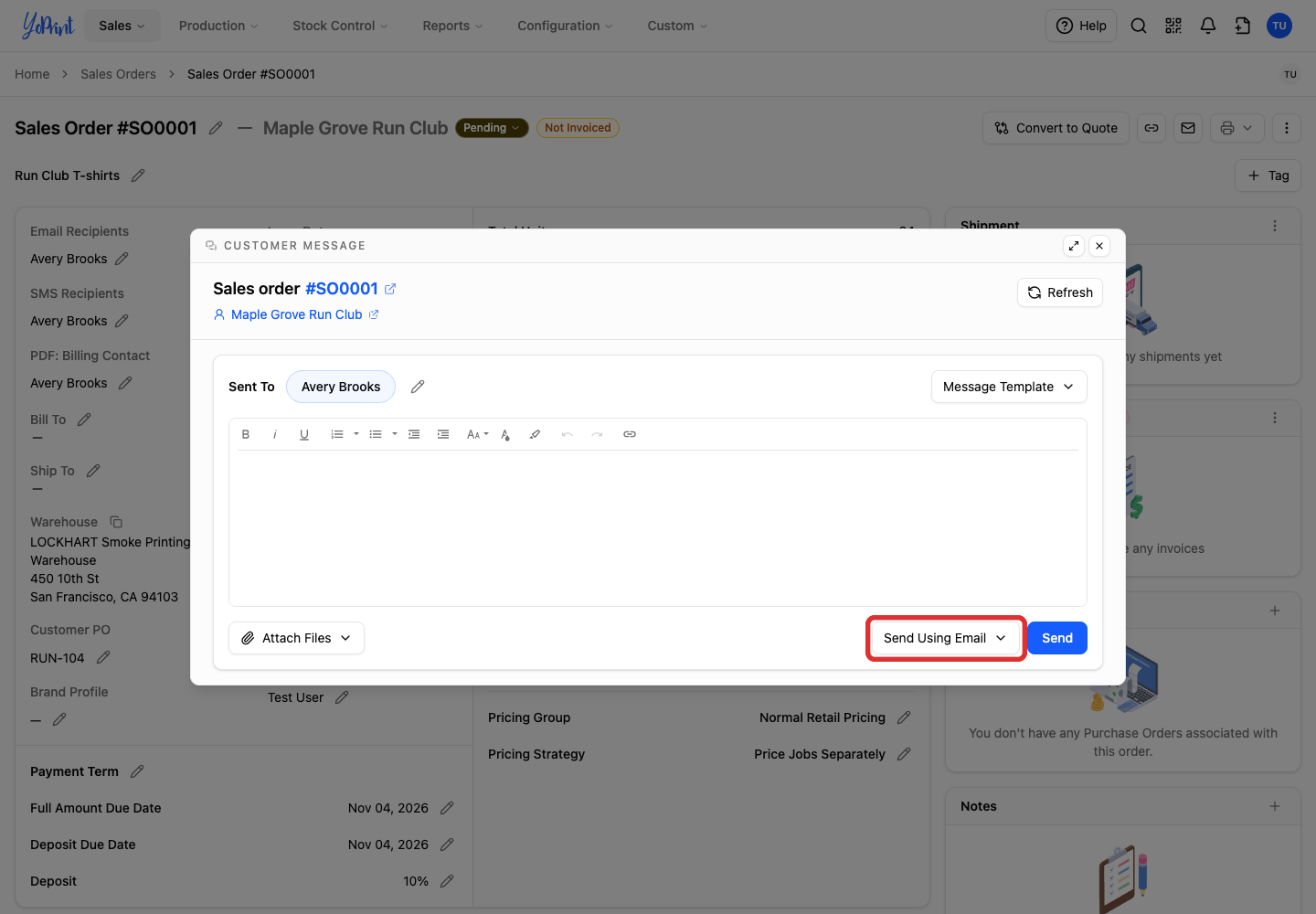The height and width of the screenshot is (914, 1316).
Task: Edit the Ship To address pencil
Action: pos(93,471)
